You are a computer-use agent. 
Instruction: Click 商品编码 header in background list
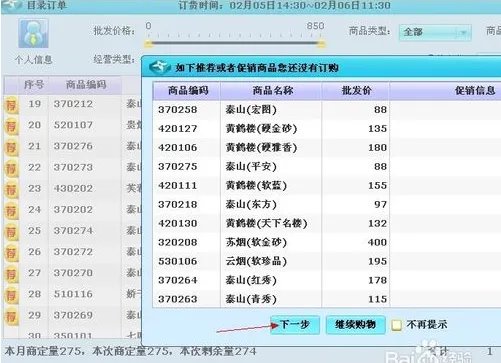[86, 85]
